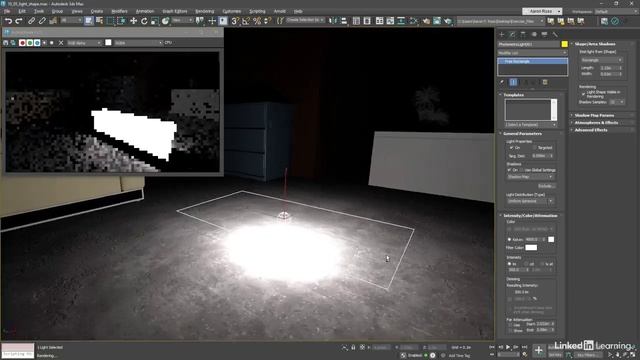
Task: Toggle Use Global Settings checkbox
Action: [522, 170]
